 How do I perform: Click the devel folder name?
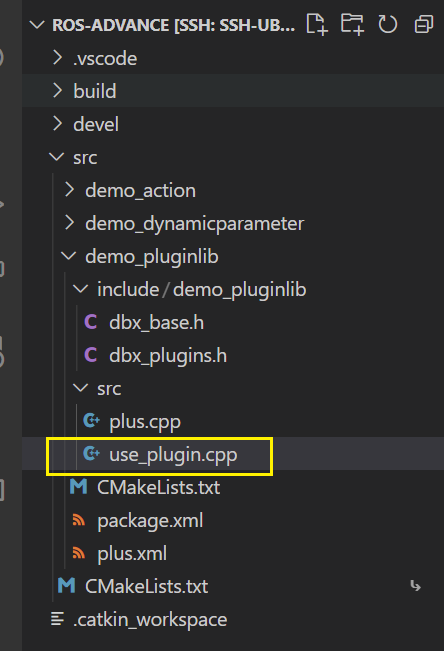[96, 124]
